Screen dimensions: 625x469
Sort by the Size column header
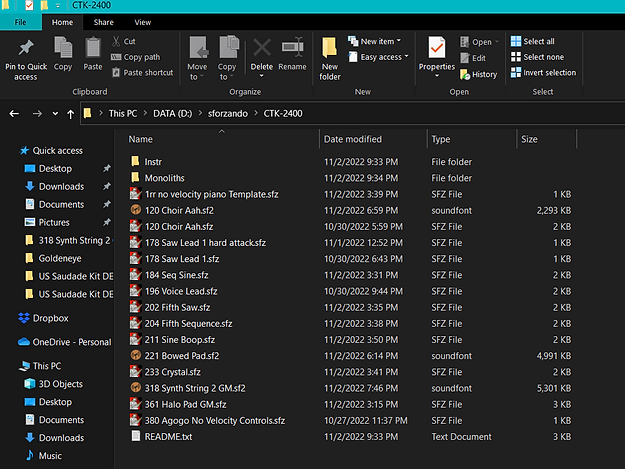click(529, 139)
